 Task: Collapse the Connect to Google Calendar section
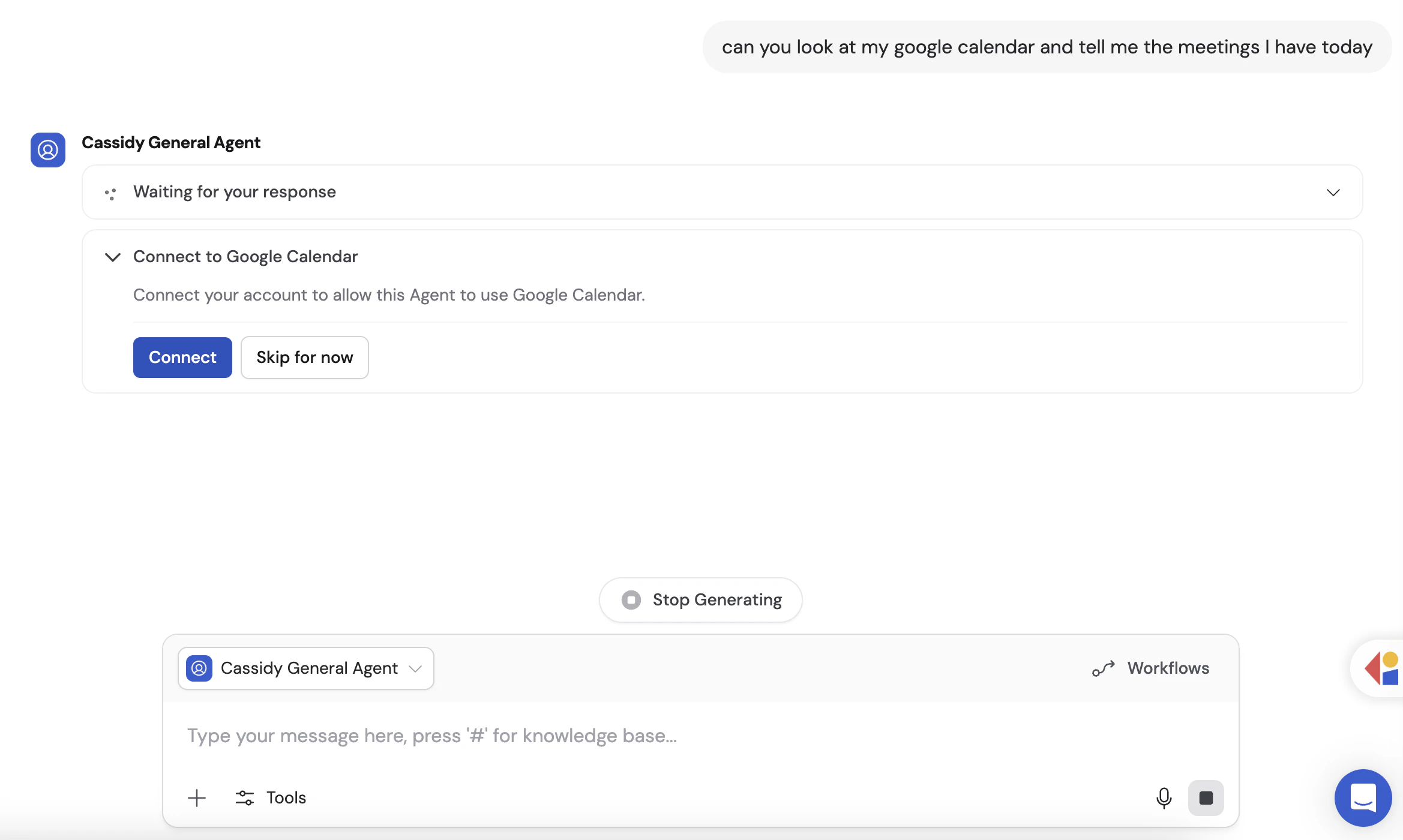112,257
